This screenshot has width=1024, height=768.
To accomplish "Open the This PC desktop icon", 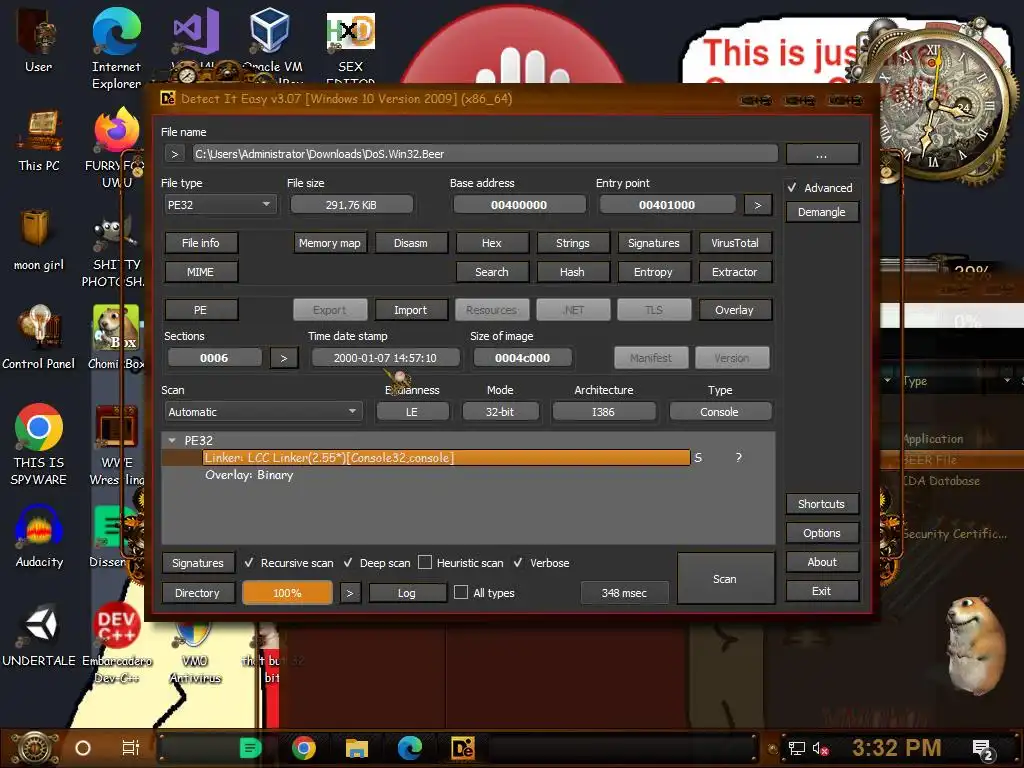I will click(39, 140).
